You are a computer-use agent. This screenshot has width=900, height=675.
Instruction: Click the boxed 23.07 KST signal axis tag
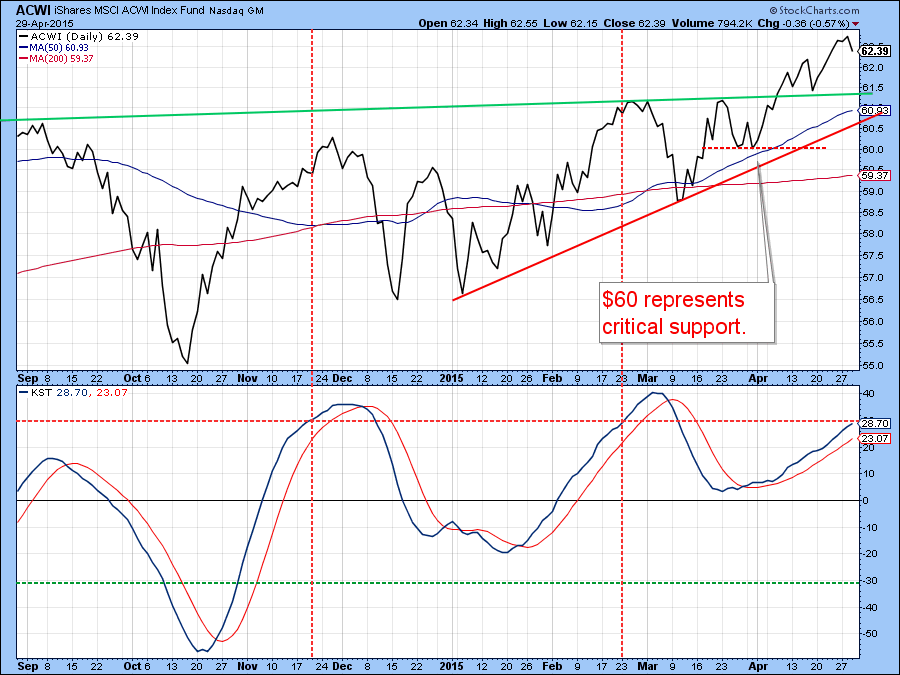[875, 439]
